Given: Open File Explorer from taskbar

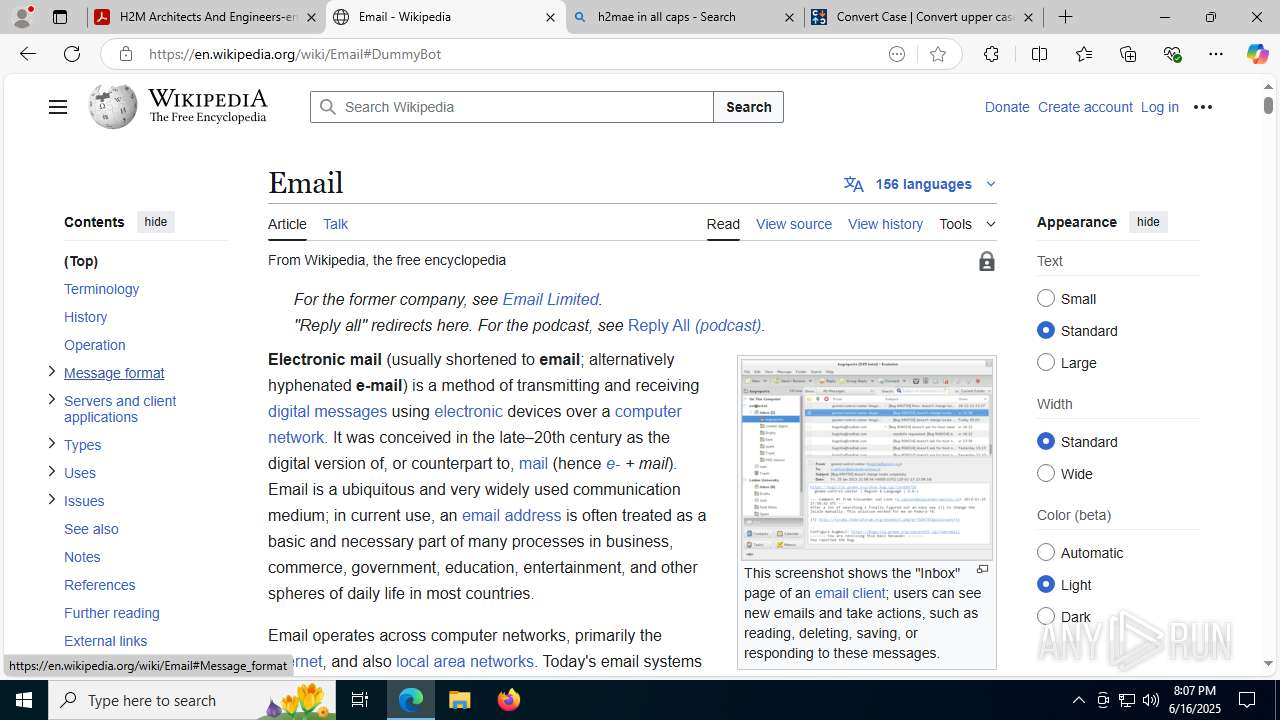Looking at the screenshot, I should 460,700.
